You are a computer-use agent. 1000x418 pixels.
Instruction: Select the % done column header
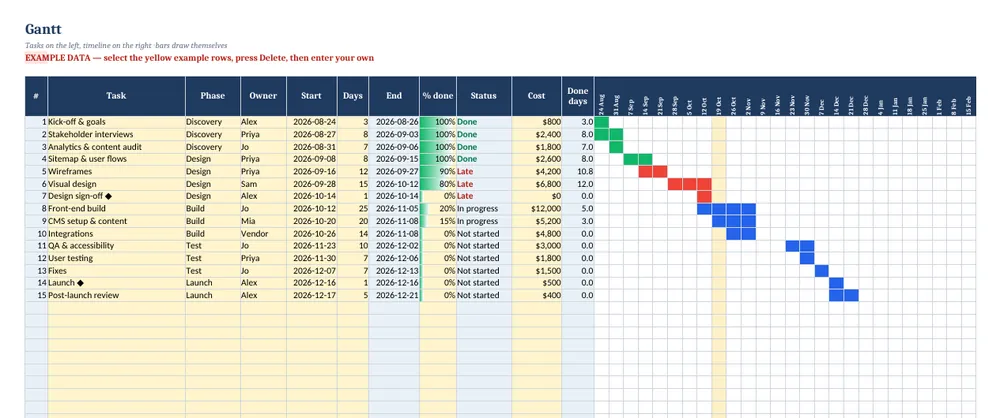point(438,96)
